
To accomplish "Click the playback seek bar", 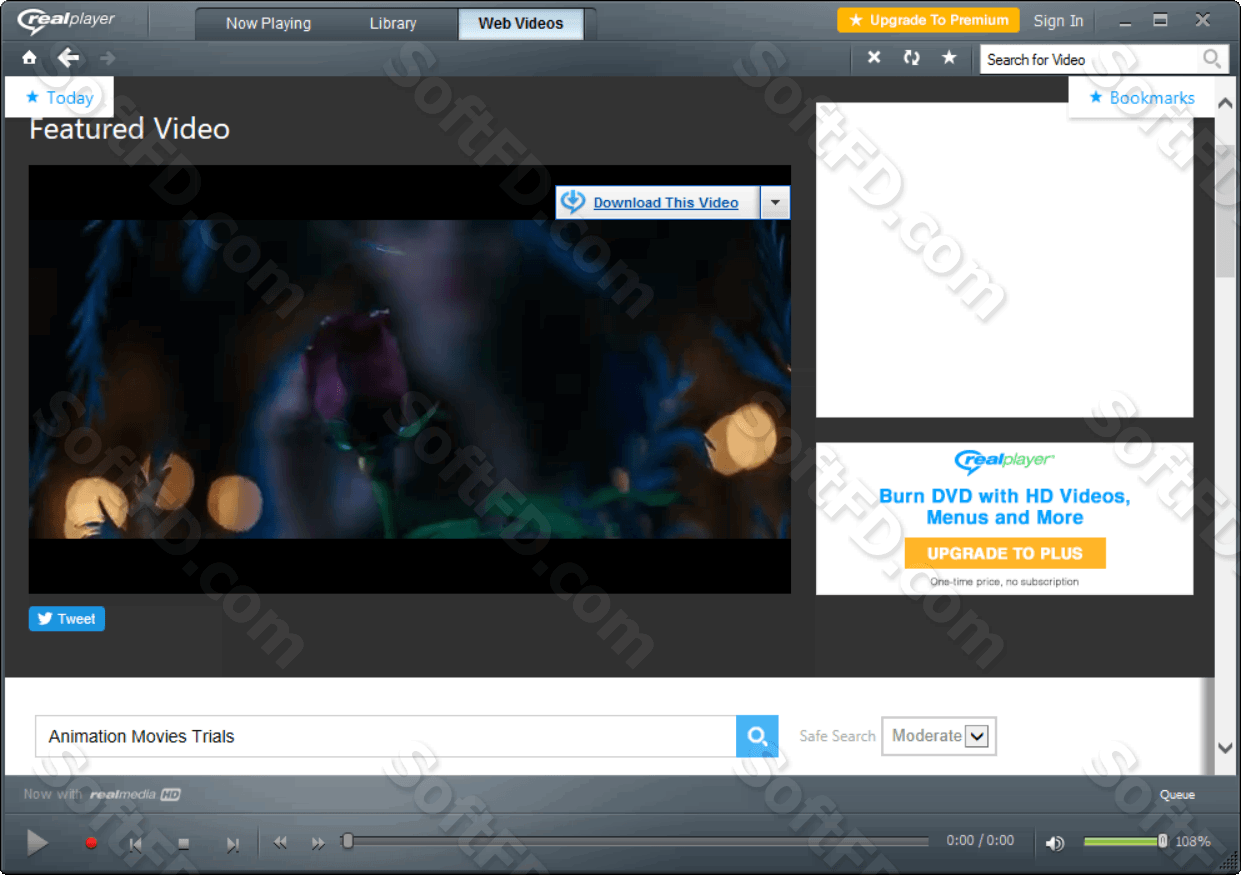I will click(x=637, y=841).
